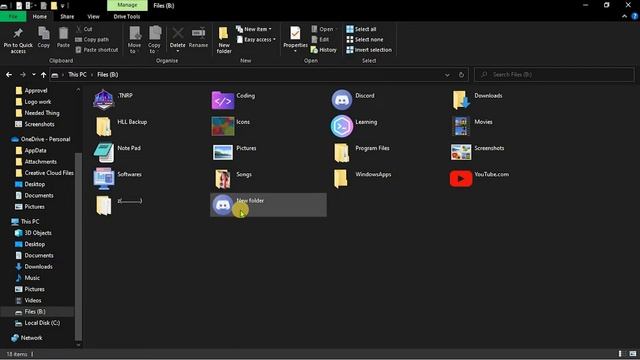The height and width of the screenshot is (360, 640).
Task: Collapse the ribbon with chevron arrow
Action: [x=624, y=17]
